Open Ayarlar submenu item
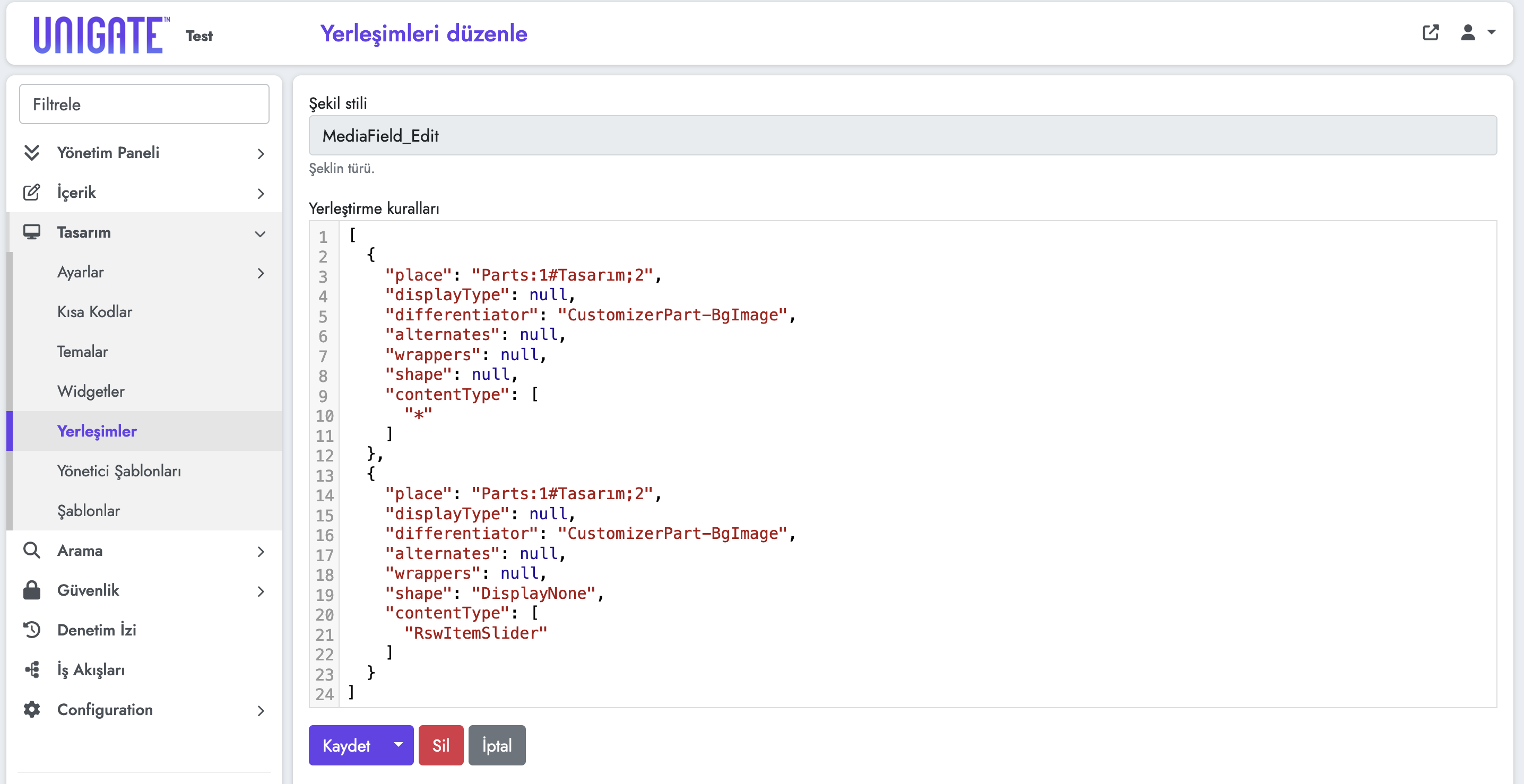 coord(81,272)
